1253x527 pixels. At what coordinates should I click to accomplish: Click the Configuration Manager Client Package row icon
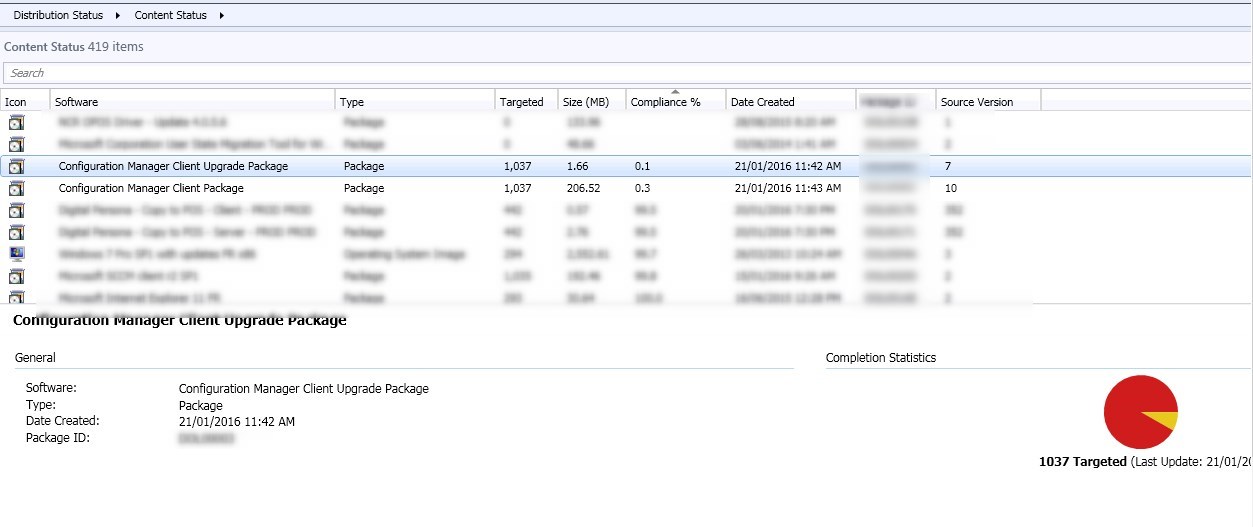[16, 188]
